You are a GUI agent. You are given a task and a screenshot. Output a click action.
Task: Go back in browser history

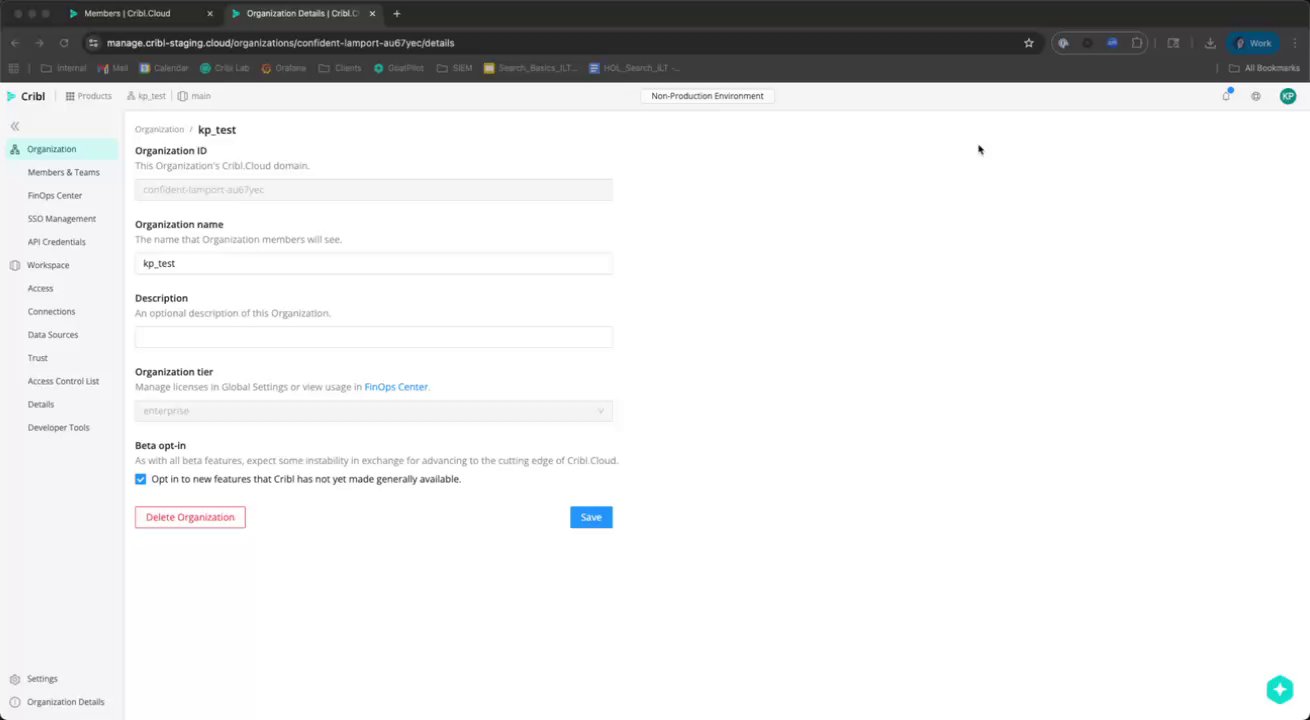click(15, 43)
